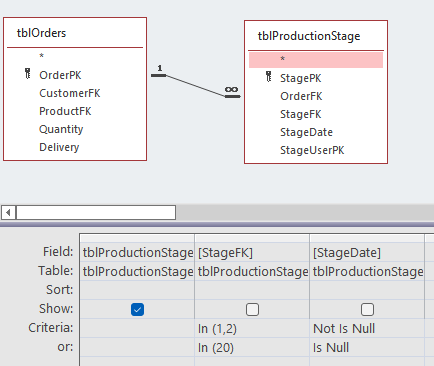Click the Sort cell under [StageFK]
Image resolution: width=434 pixels, height=366 pixels.
[252, 290]
